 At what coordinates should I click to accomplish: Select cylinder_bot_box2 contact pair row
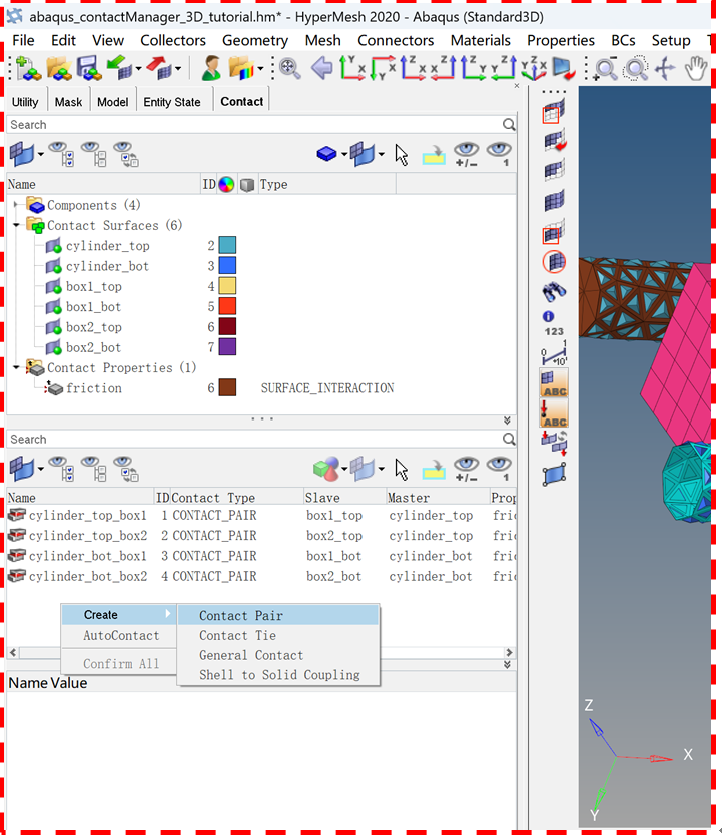261,576
